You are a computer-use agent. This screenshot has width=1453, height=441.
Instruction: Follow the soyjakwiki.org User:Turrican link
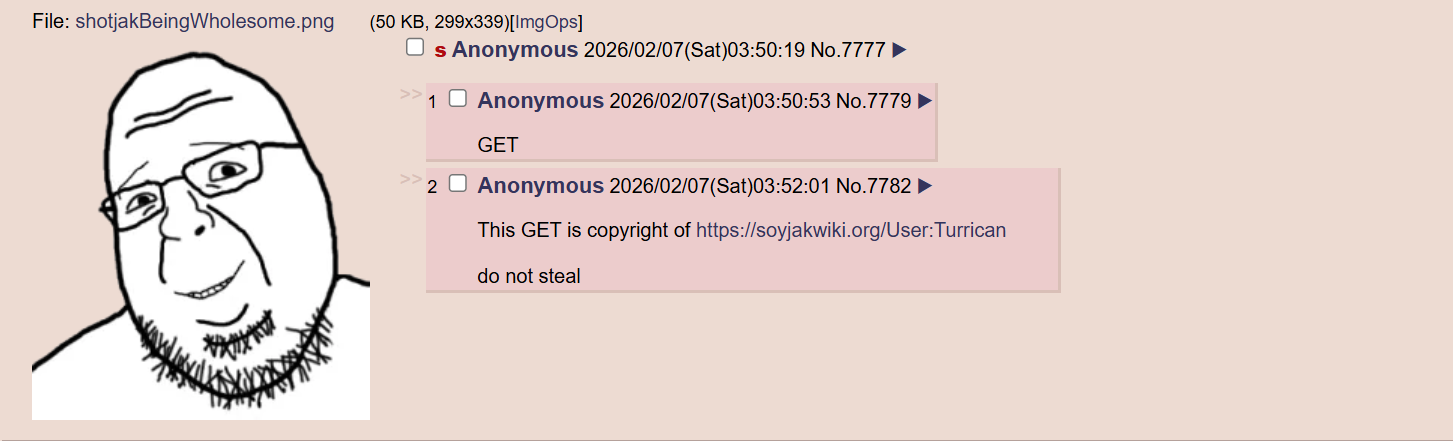point(851,230)
